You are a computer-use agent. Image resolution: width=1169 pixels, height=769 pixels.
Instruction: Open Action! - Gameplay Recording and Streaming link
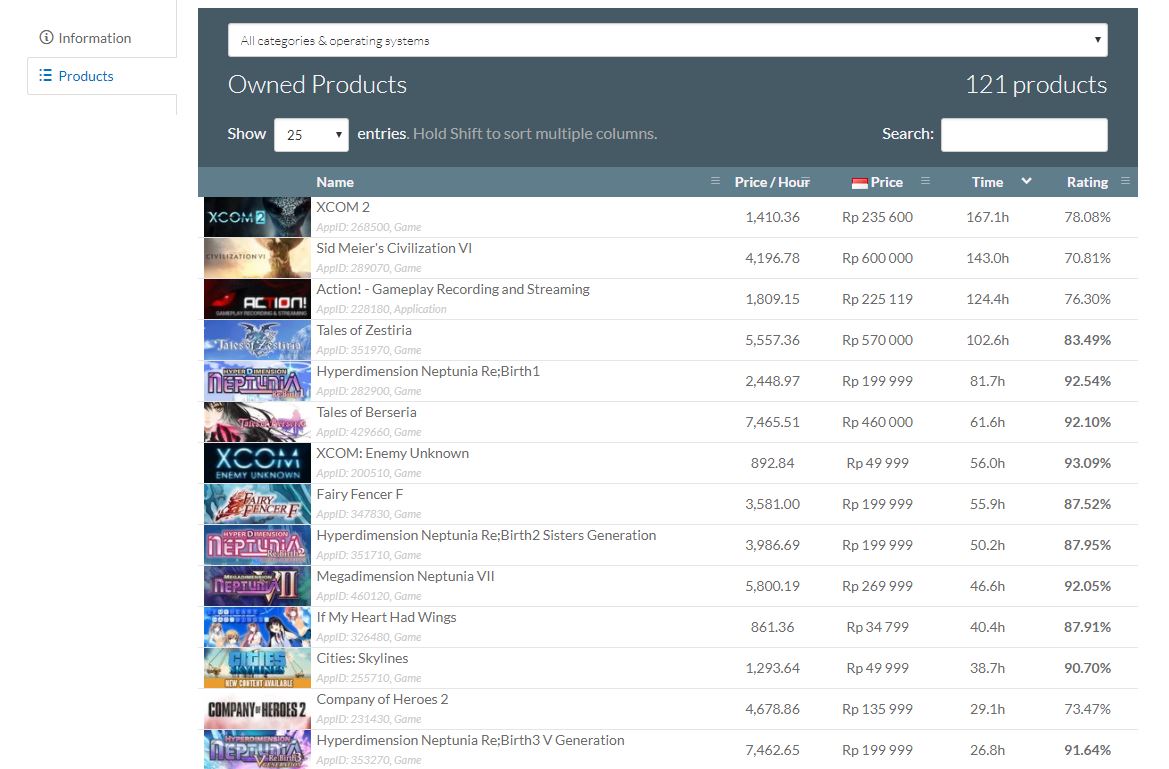pos(453,289)
